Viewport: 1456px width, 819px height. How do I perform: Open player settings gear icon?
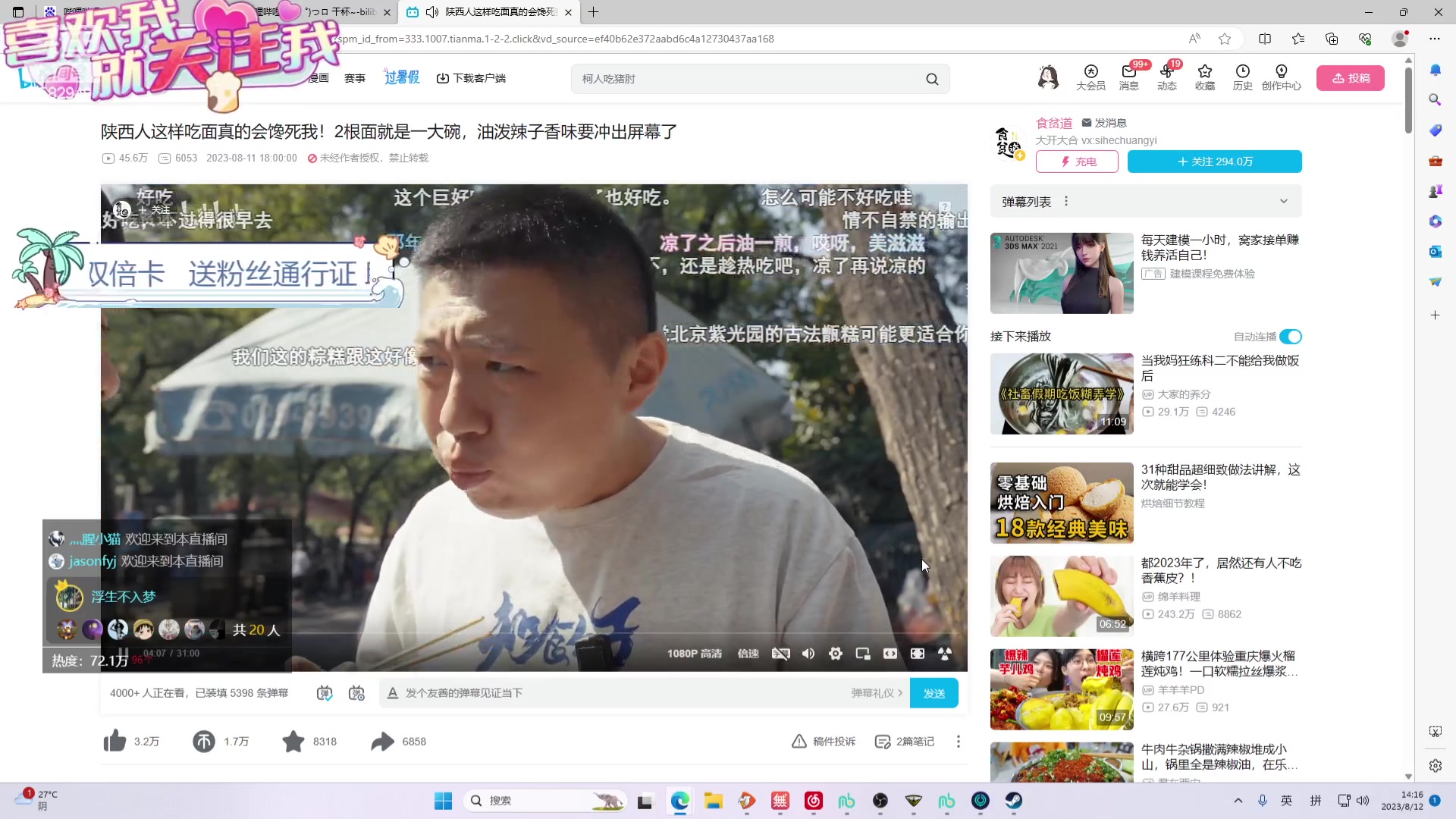[x=836, y=654]
